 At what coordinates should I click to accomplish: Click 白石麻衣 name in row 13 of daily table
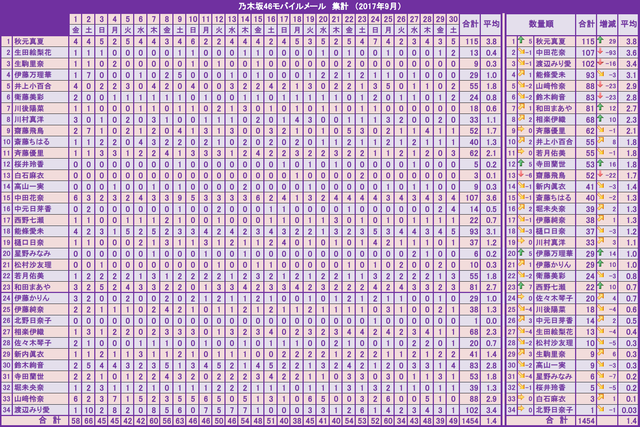(x=29, y=175)
